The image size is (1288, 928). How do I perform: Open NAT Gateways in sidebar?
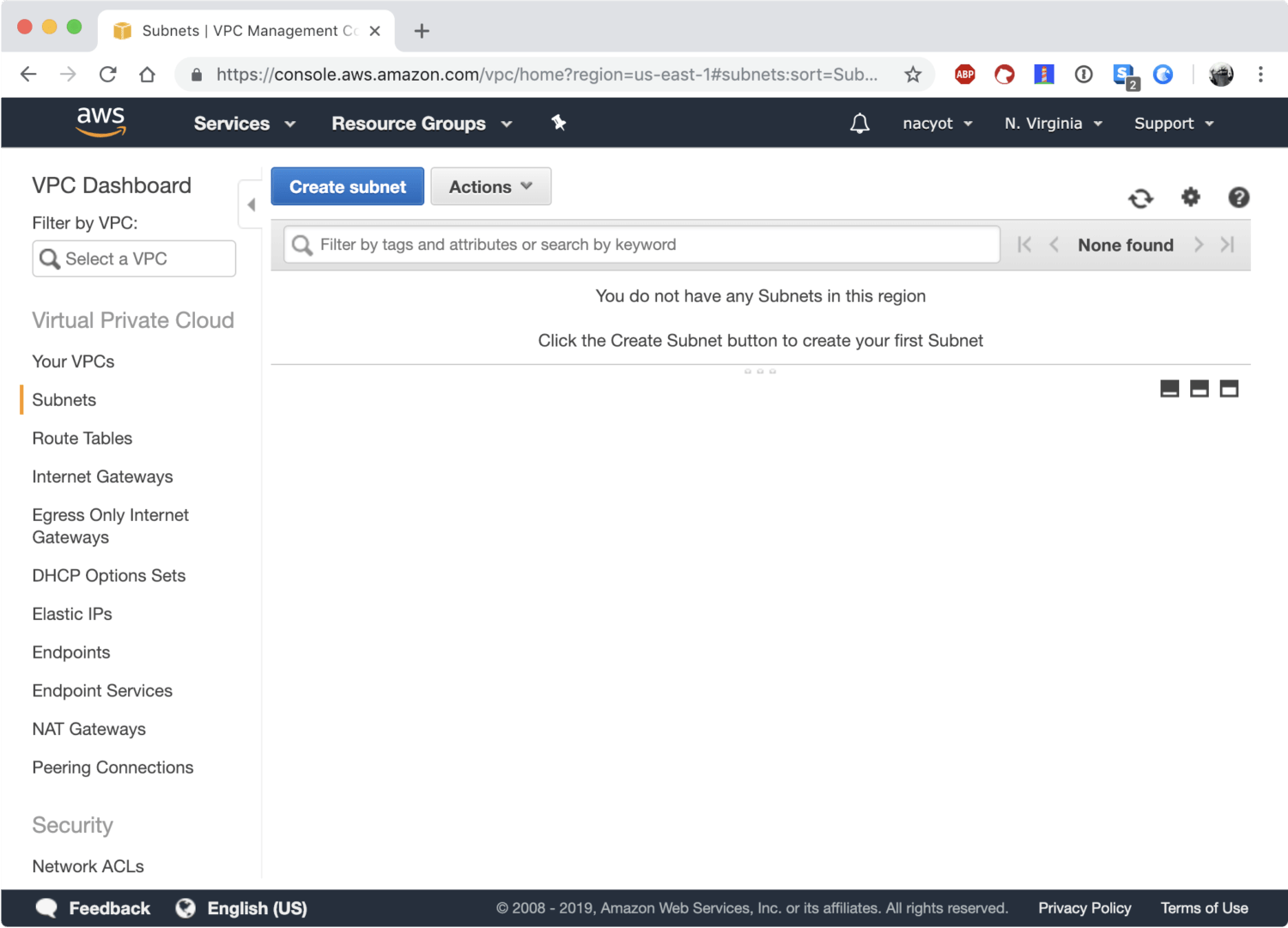pos(89,730)
